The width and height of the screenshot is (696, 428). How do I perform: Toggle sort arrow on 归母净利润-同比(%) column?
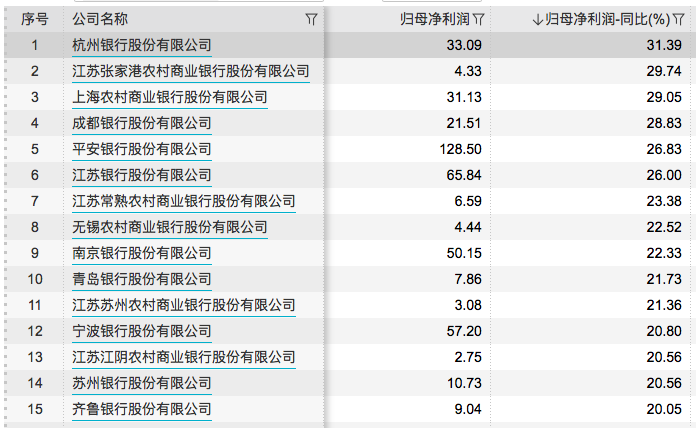point(538,20)
